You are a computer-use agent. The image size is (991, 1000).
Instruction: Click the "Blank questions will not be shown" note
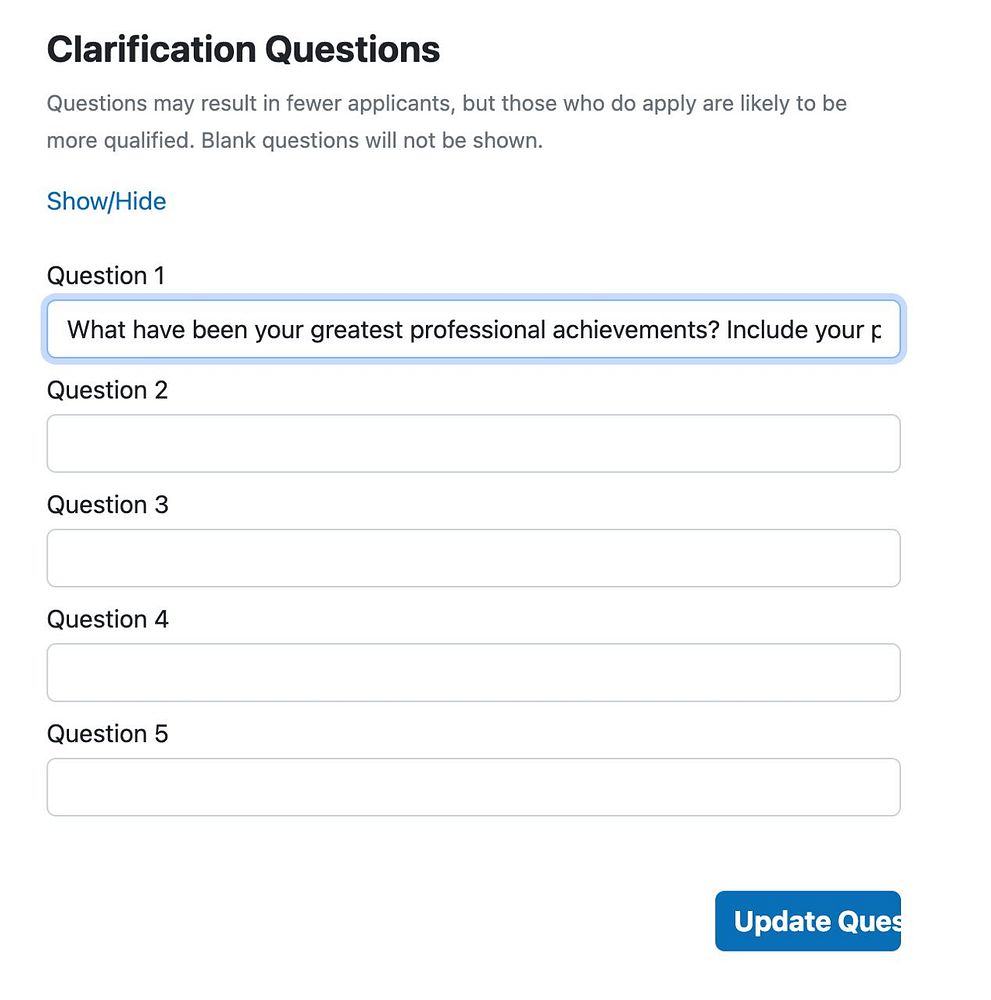372,140
